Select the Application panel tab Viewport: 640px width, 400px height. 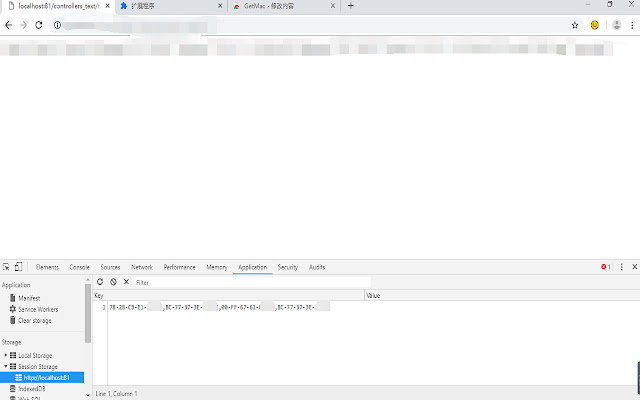click(253, 267)
